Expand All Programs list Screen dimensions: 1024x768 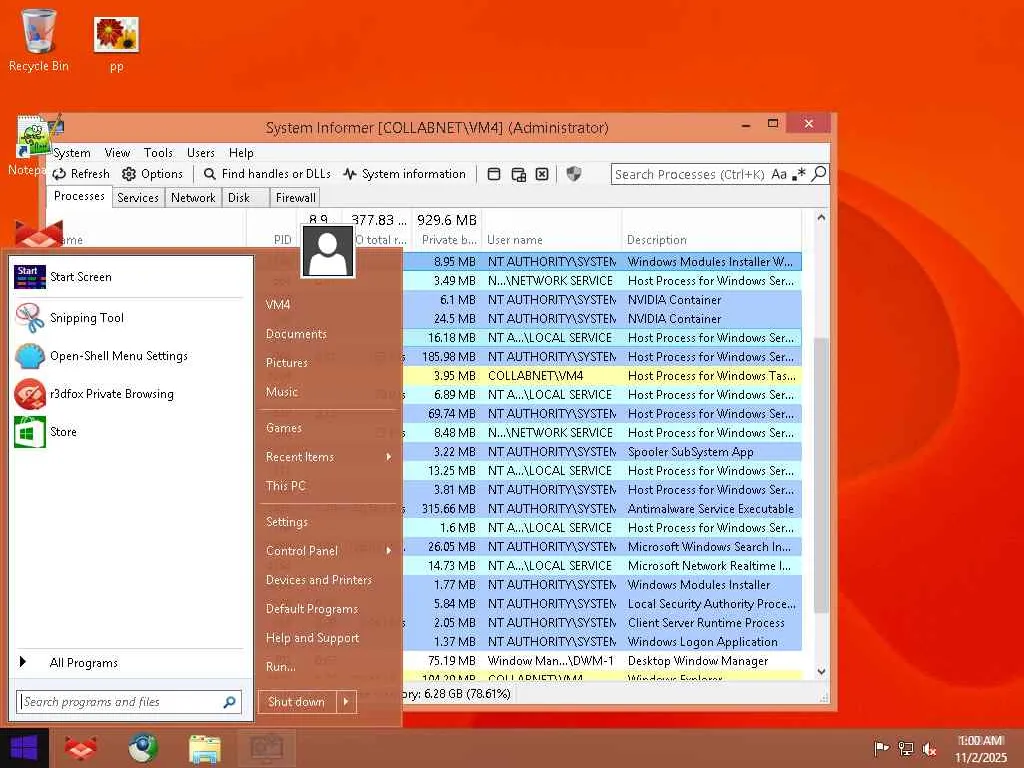coord(127,663)
